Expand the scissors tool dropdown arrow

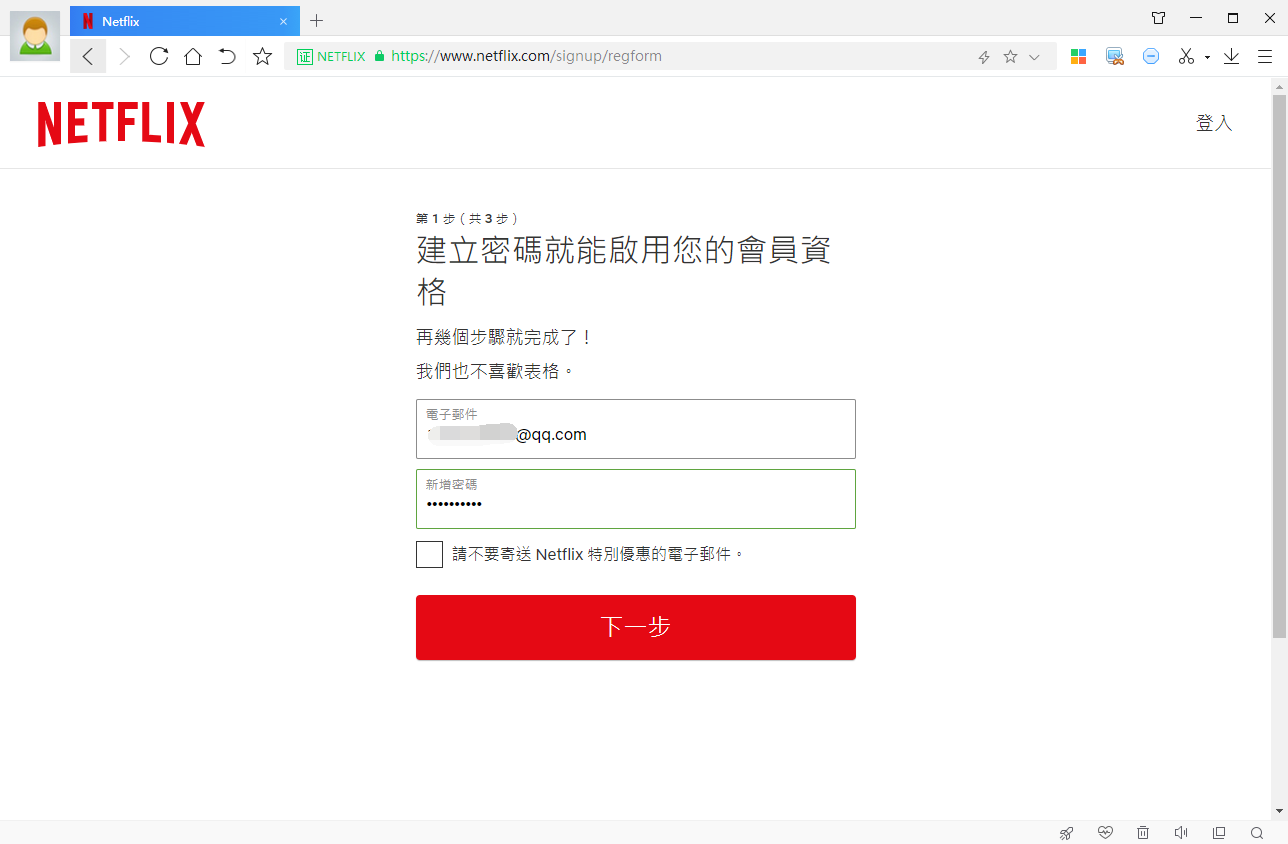pyautogui.click(x=1207, y=58)
